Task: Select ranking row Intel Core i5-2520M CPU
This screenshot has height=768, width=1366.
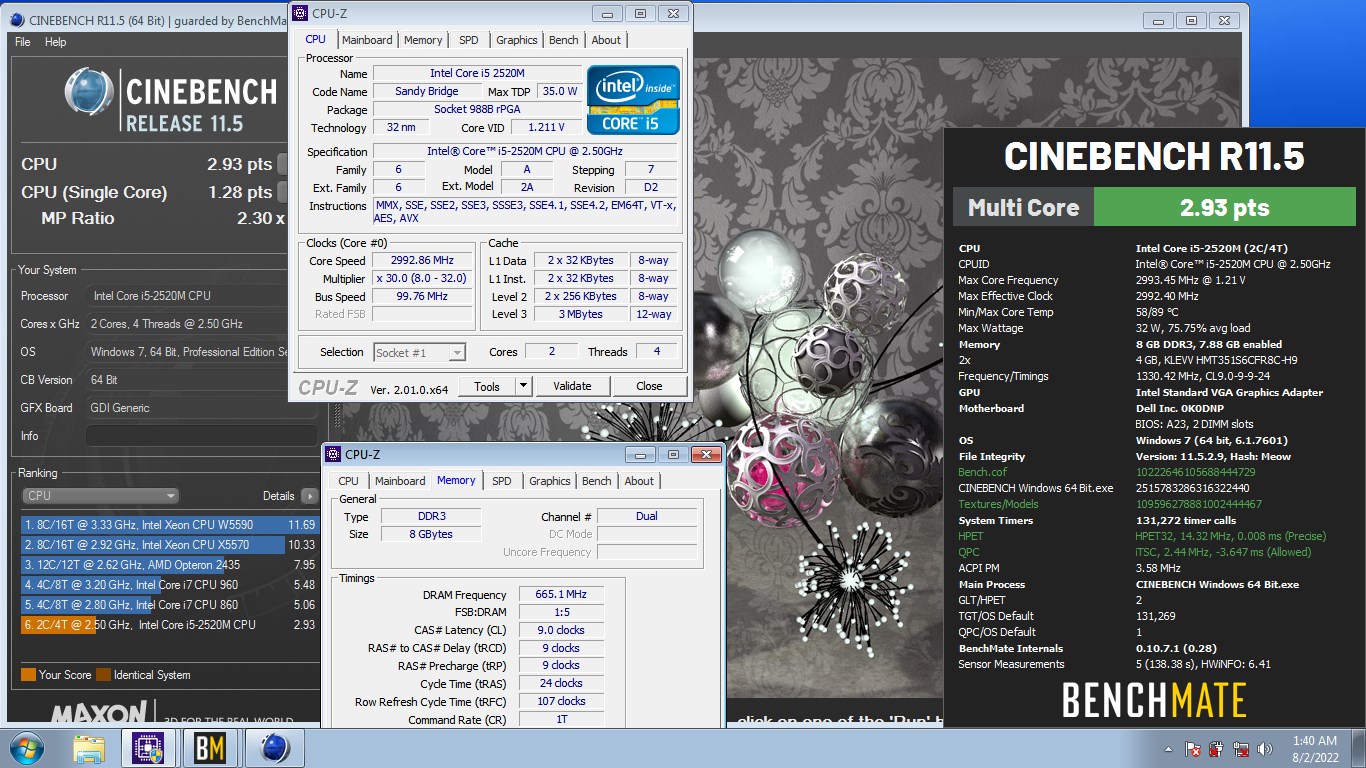Action: pyautogui.click(x=168, y=625)
